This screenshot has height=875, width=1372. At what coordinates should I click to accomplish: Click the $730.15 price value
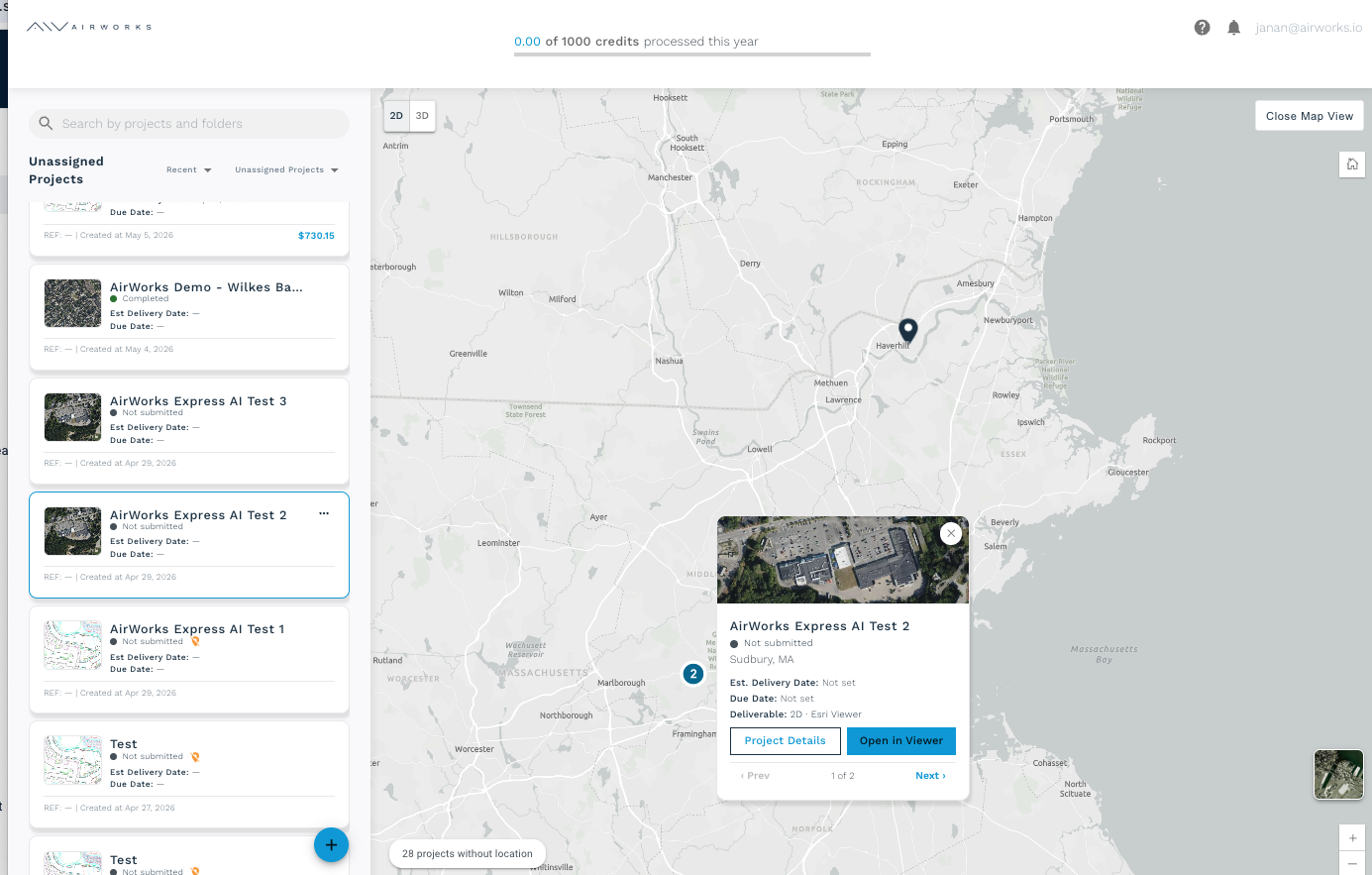pos(316,236)
